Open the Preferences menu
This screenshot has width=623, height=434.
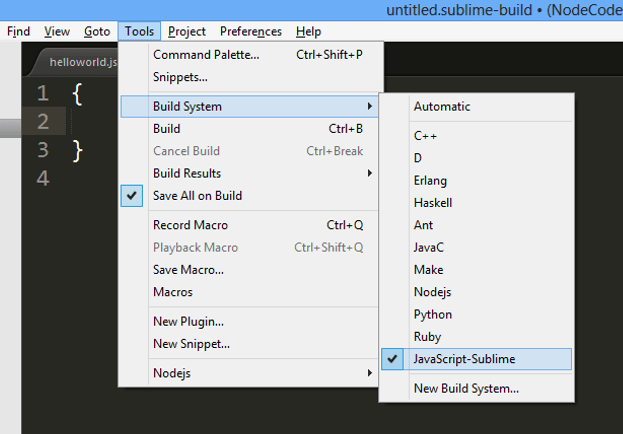[x=251, y=31]
